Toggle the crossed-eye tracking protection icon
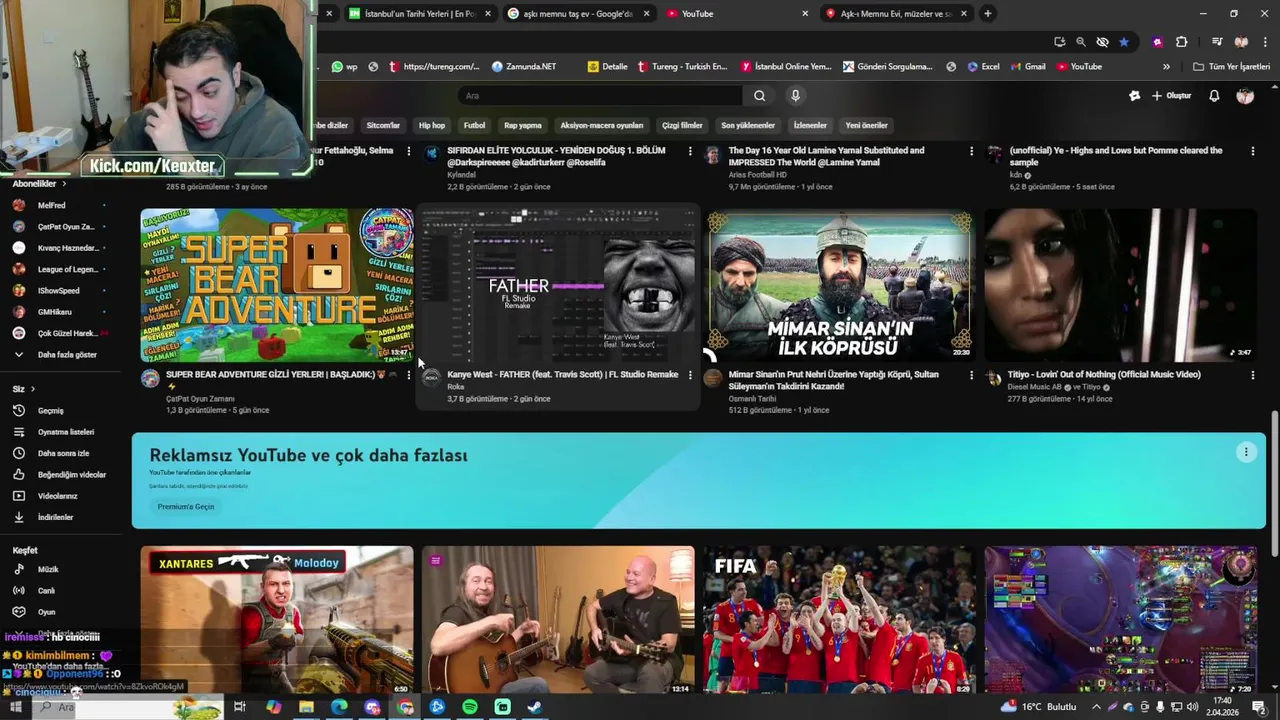The width and height of the screenshot is (1280, 720). [1102, 42]
